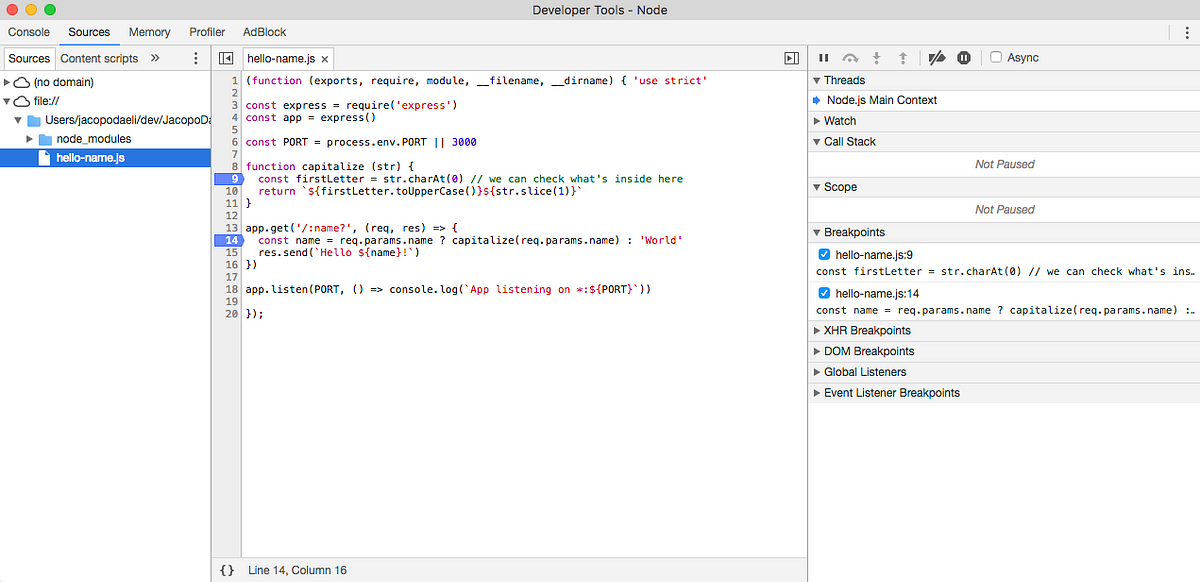Uncheck breakpoint hello-name.js:14
This screenshot has height=582, width=1200.
[825, 293]
